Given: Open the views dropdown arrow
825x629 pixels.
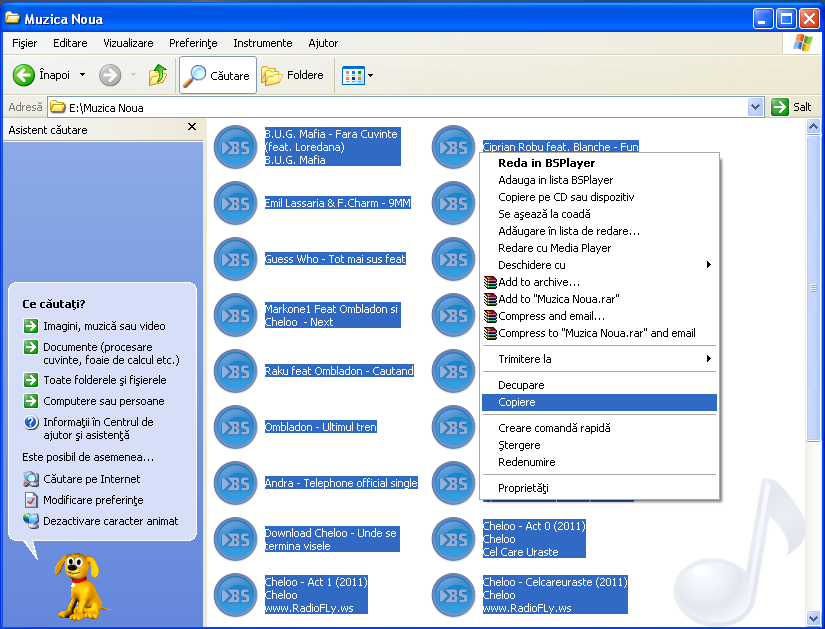Looking at the screenshot, I should [370, 76].
